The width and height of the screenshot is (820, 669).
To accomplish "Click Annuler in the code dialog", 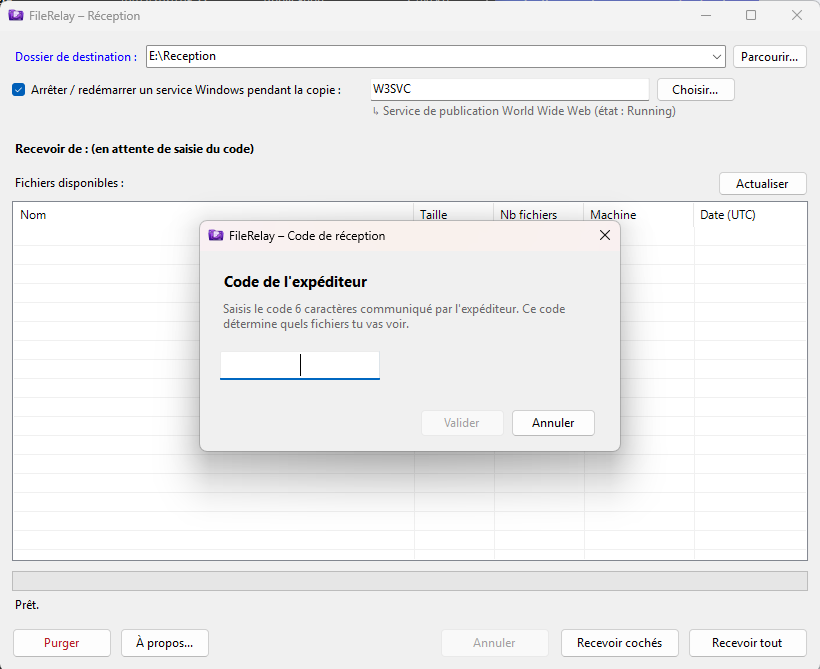I will point(553,423).
